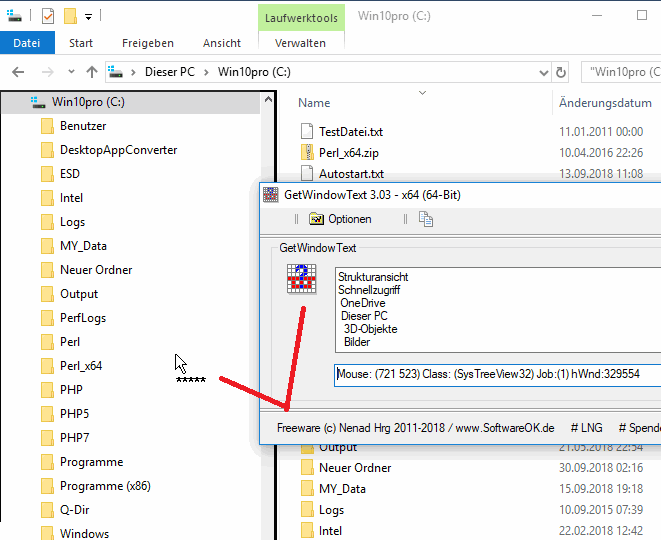Select the Logs folder in tree
This screenshot has height=540, width=661.
pos(73,222)
